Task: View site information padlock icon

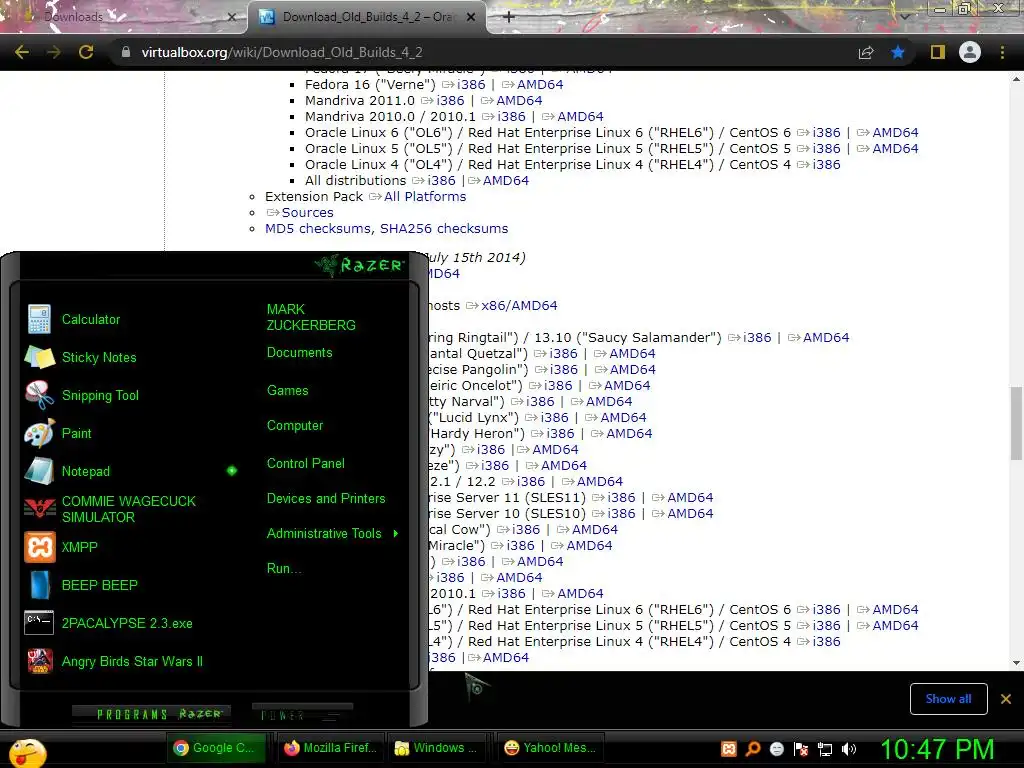Action: tap(126, 52)
